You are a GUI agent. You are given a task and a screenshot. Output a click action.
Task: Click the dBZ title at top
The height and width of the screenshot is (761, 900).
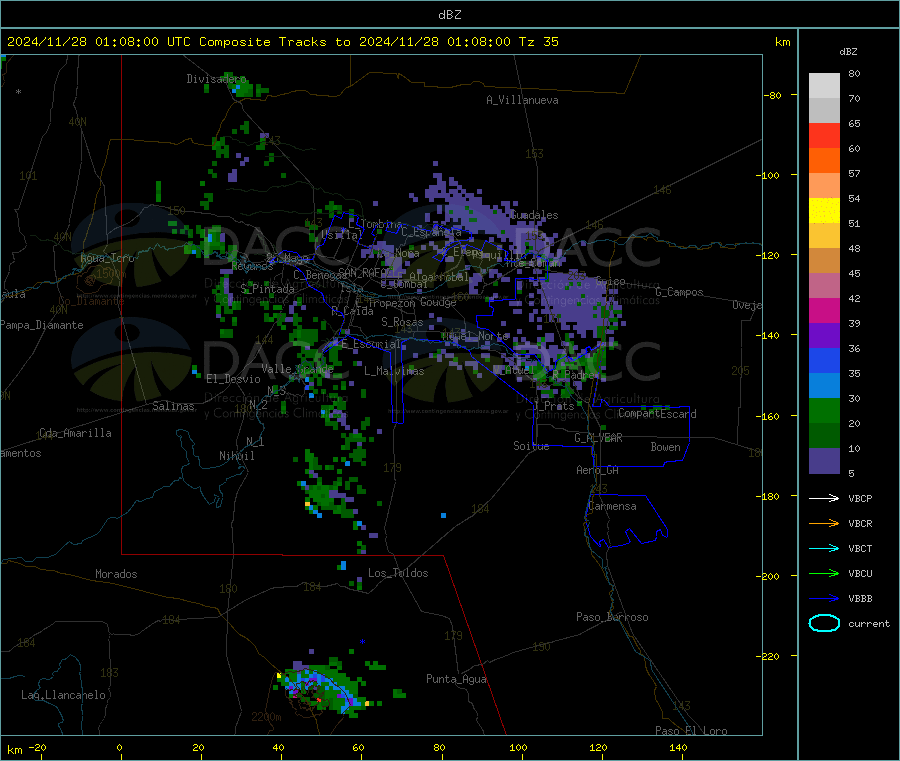click(449, 15)
